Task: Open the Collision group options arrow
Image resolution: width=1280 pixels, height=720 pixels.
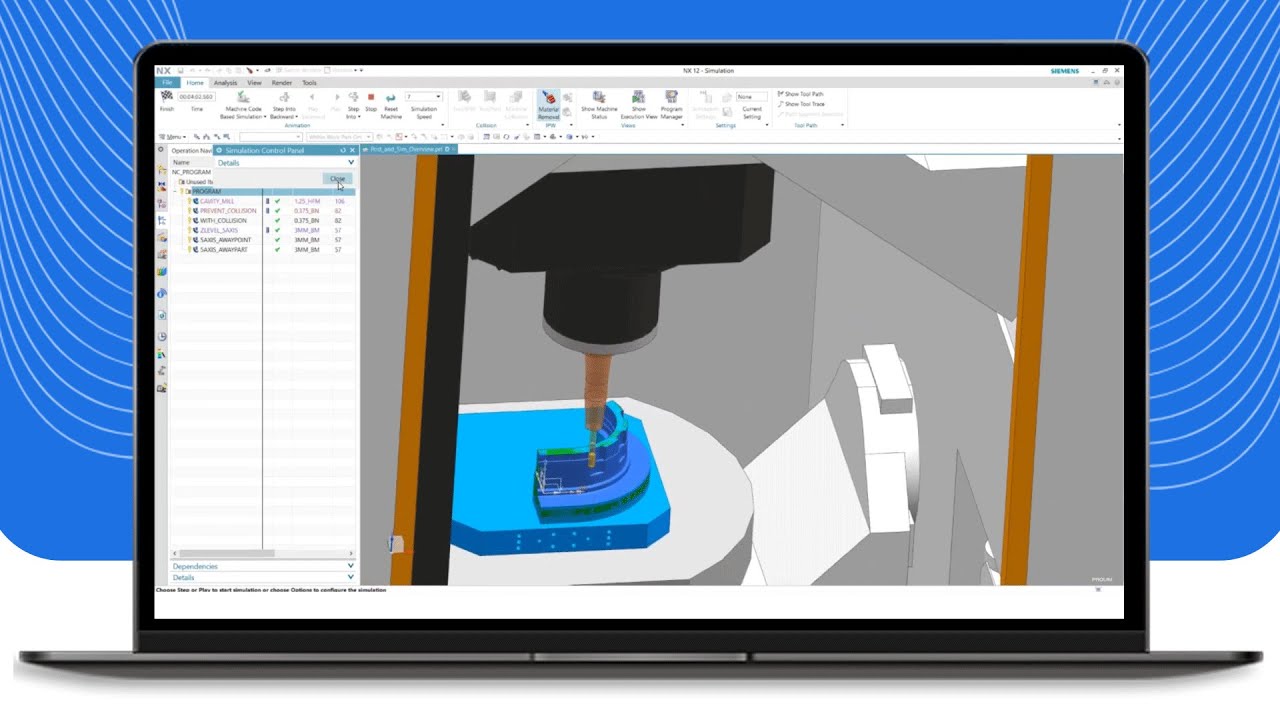Action: coord(528,125)
